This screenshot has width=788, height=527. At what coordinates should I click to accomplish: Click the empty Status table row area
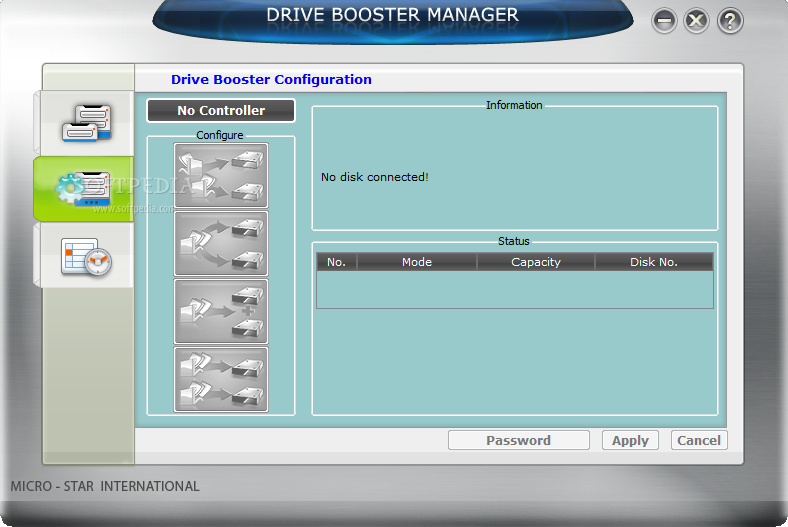click(x=515, y=289)
